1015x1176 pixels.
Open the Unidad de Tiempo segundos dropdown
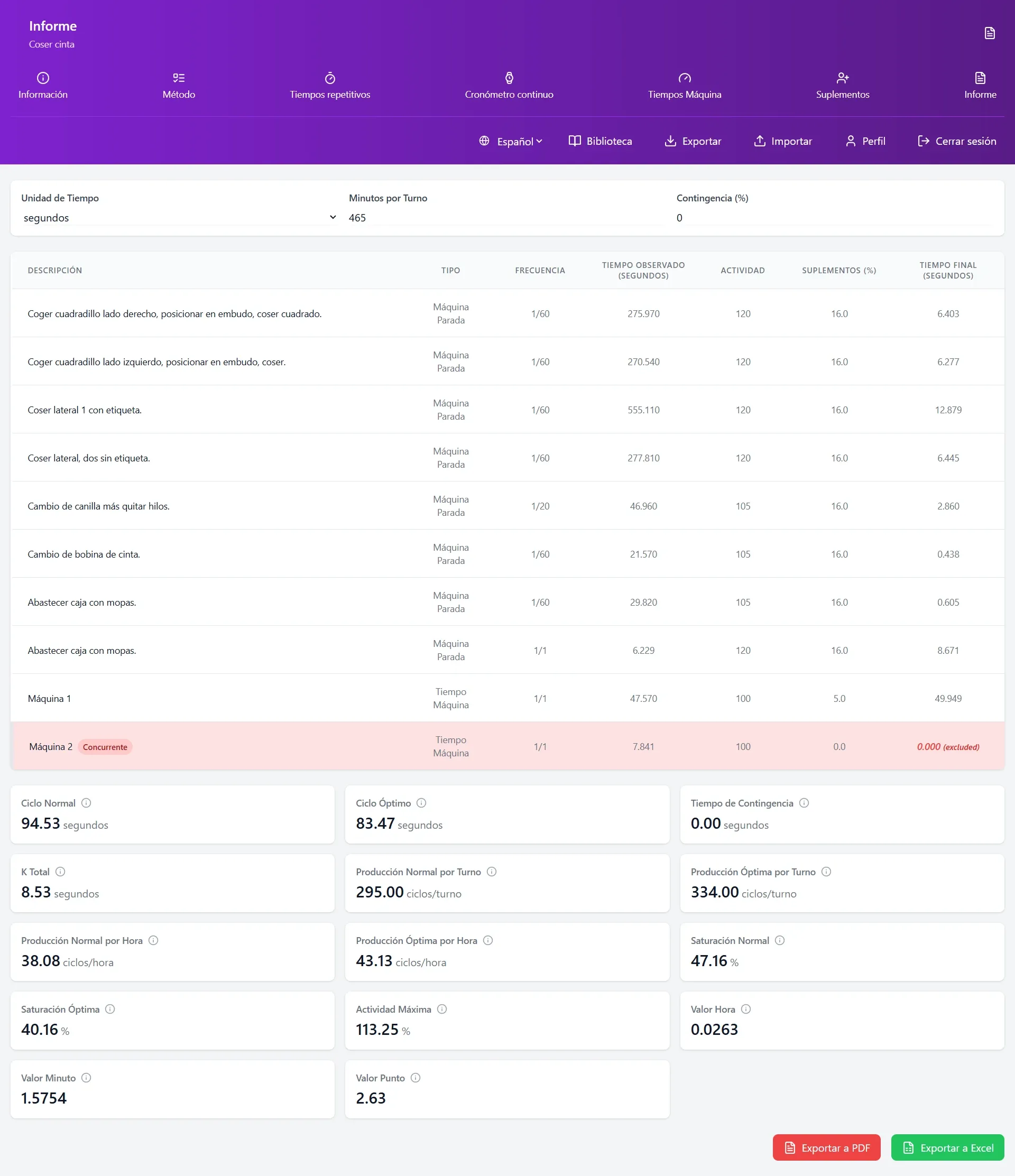click(x=179, y=217)
